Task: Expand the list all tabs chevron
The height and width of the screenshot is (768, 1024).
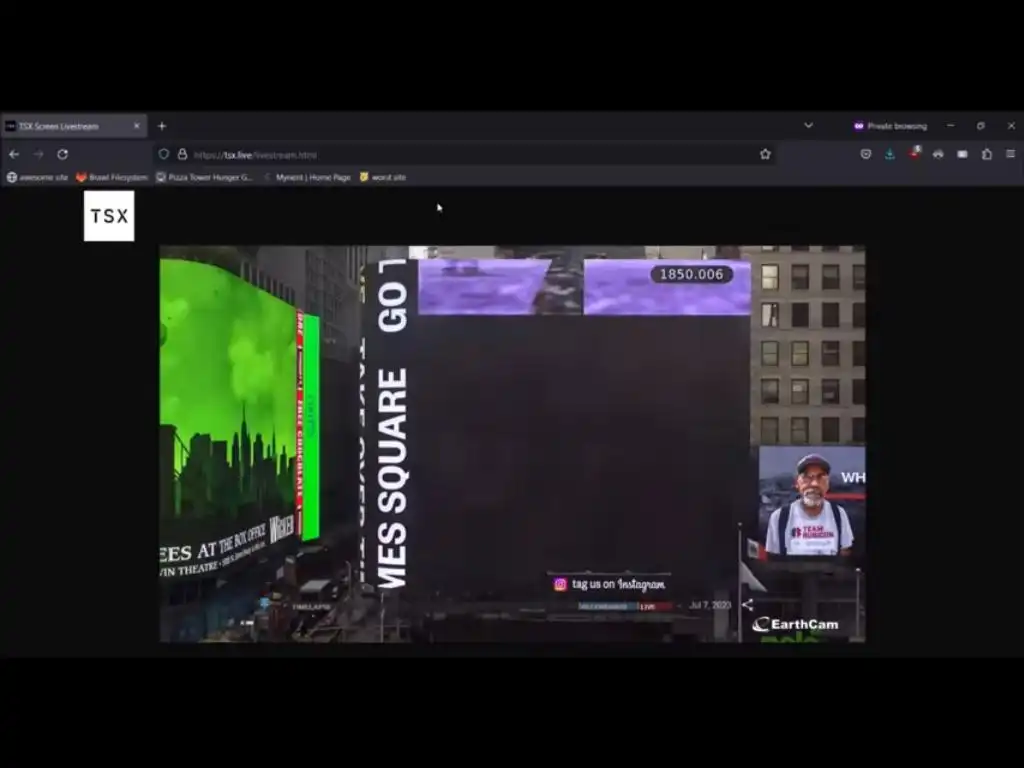Action: point(808,125)
